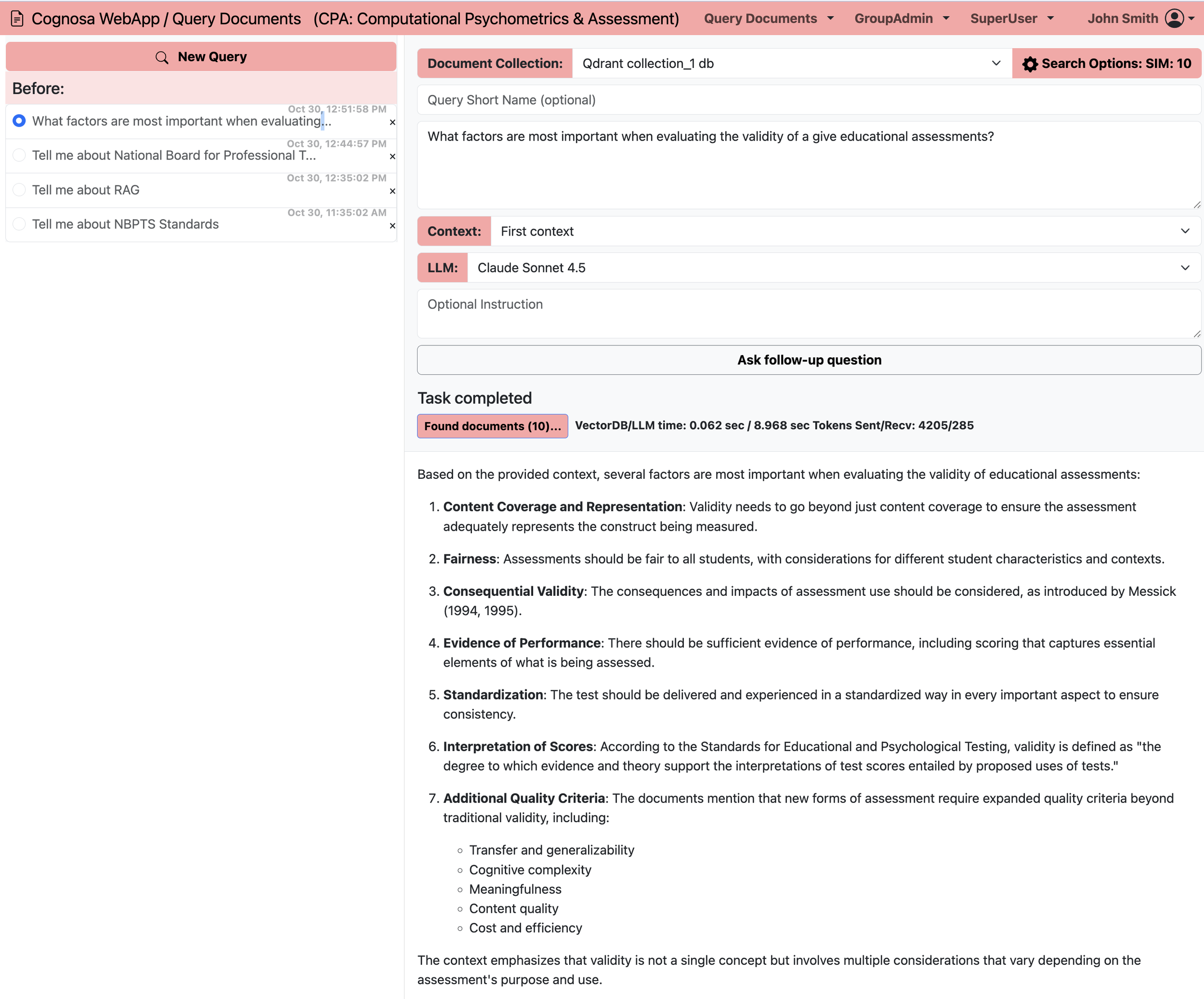1204x999 pixels.
Task: Click the Found documents (10) button
Action: click(492, 426)
